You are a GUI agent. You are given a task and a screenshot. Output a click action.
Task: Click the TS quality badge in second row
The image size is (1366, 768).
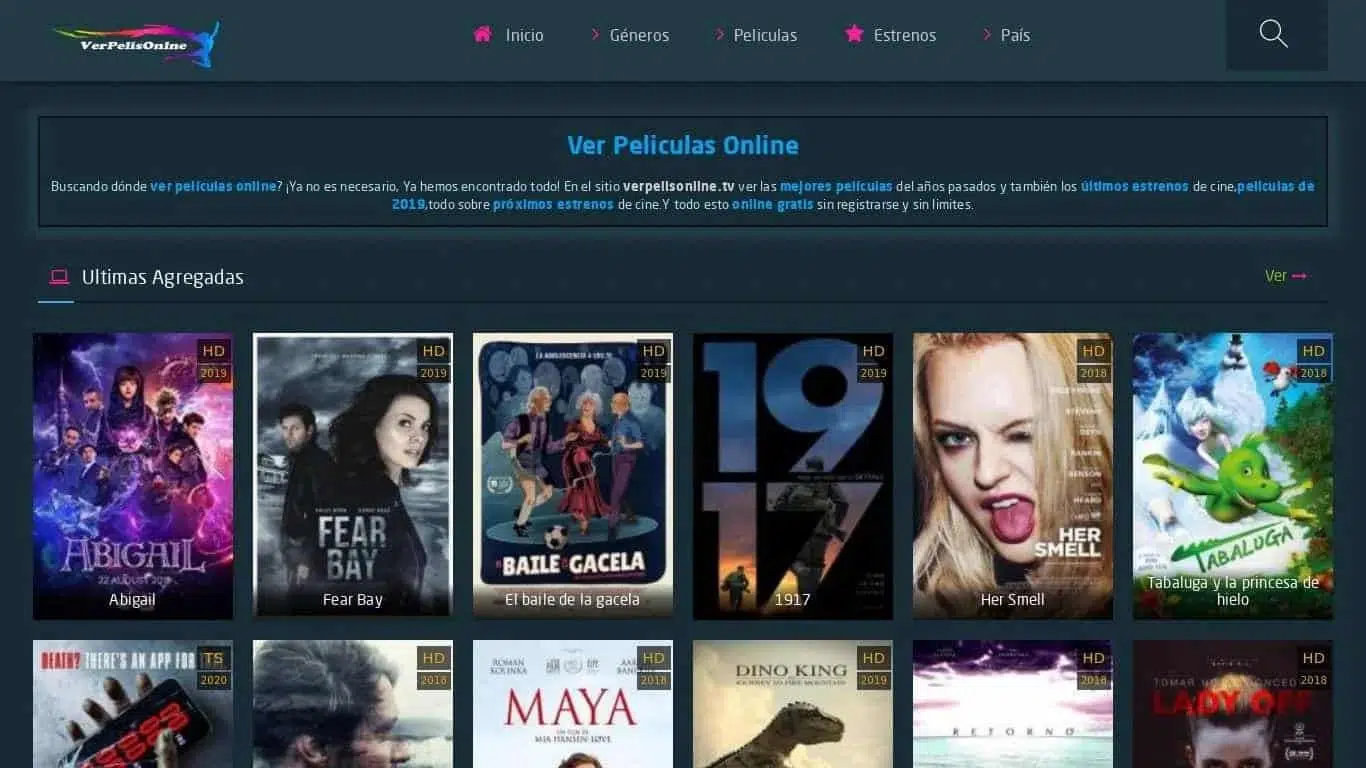(x=214, y=658)
